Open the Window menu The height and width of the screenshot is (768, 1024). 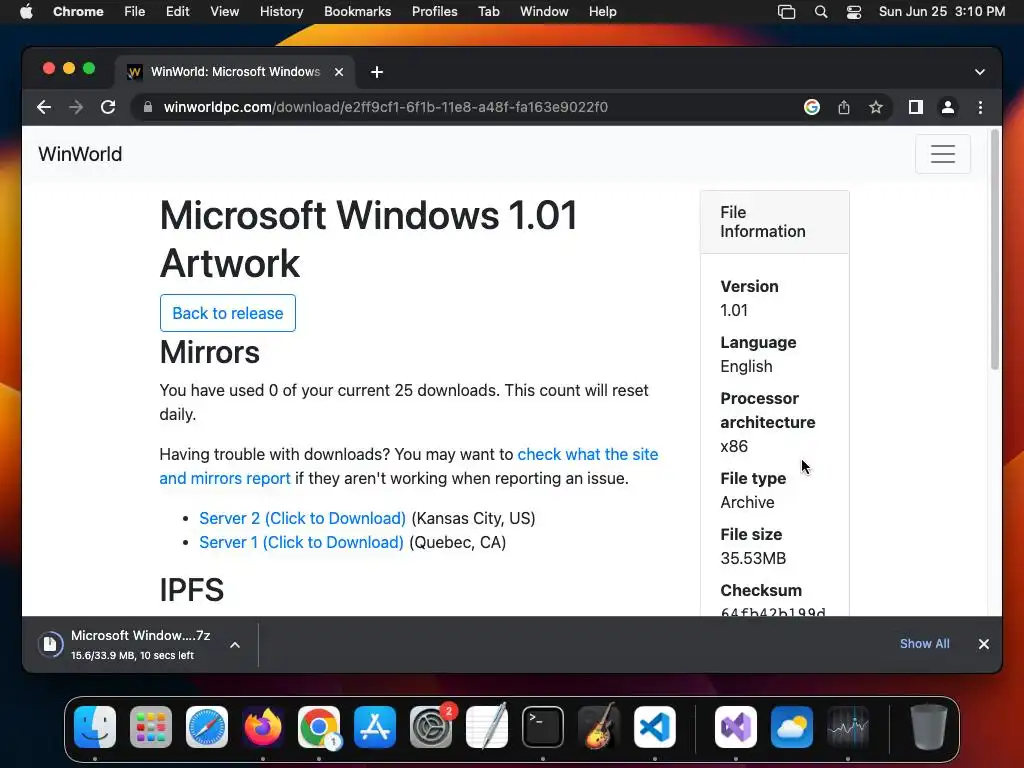pos(544,12)
